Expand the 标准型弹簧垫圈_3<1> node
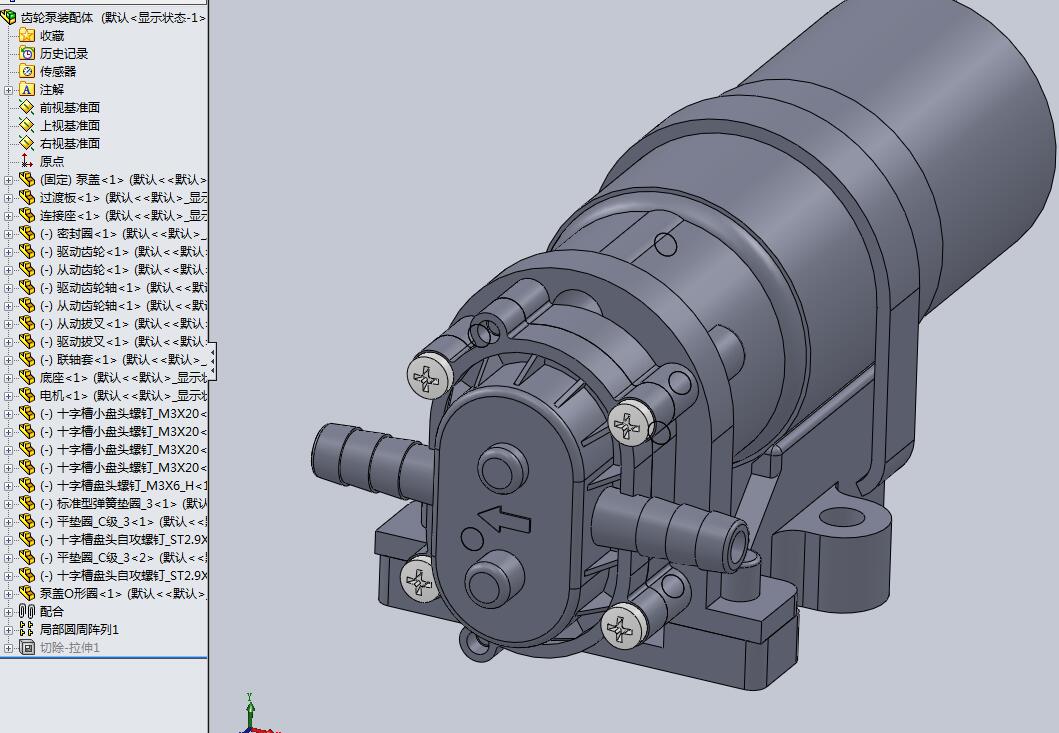 coord(8,503)
